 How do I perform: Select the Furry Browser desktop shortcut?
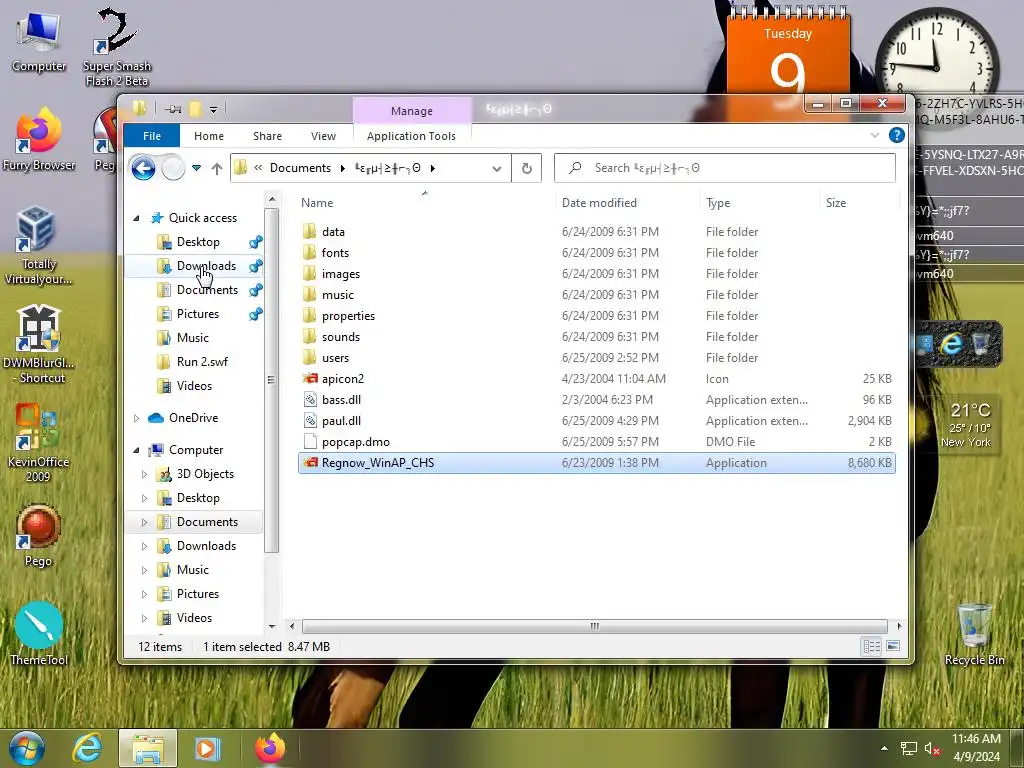click(x=39, y=140)
